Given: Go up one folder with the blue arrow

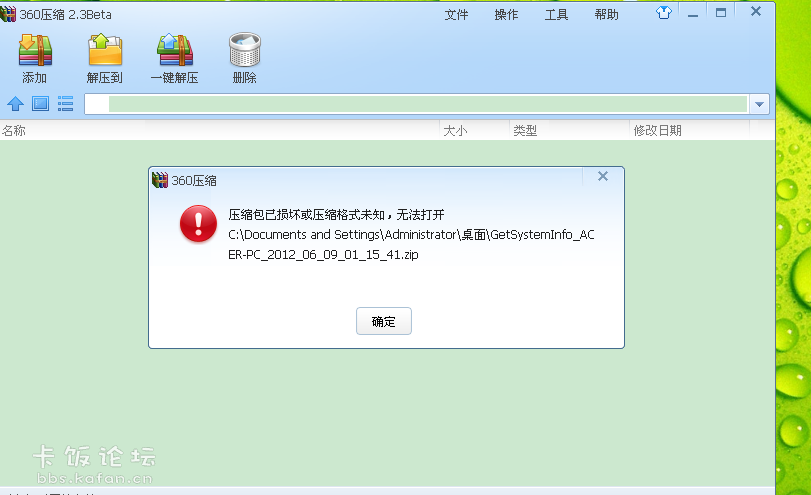Looking at the screenshot, I should [16, 104].
